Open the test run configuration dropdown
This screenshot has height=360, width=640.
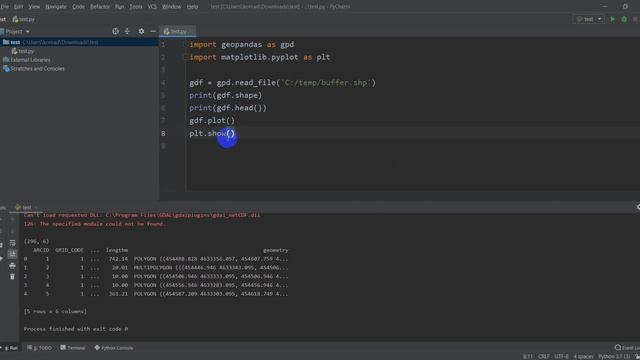pos(589,19)
